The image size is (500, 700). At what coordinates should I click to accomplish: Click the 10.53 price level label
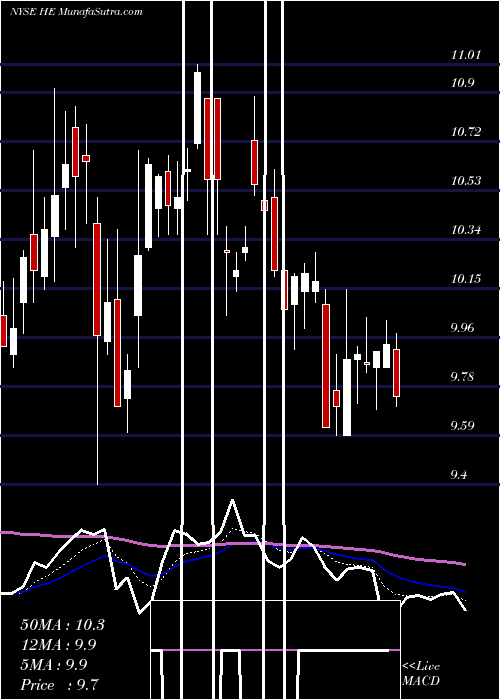pyautogui.click(x=466, y=181)
